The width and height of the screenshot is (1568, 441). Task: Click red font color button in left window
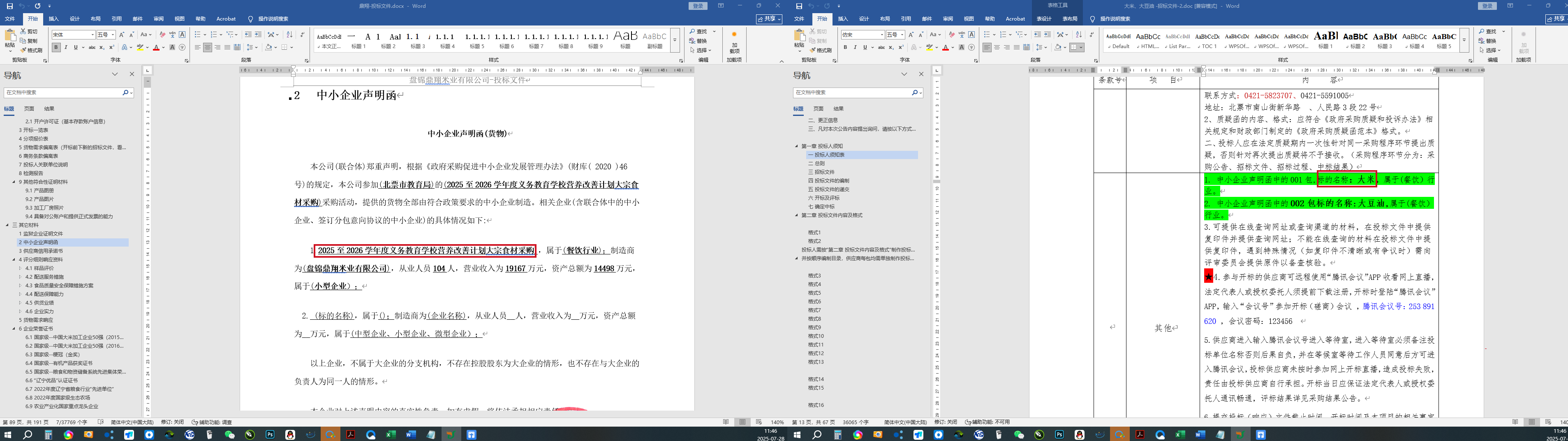click(x=156, y=47)
